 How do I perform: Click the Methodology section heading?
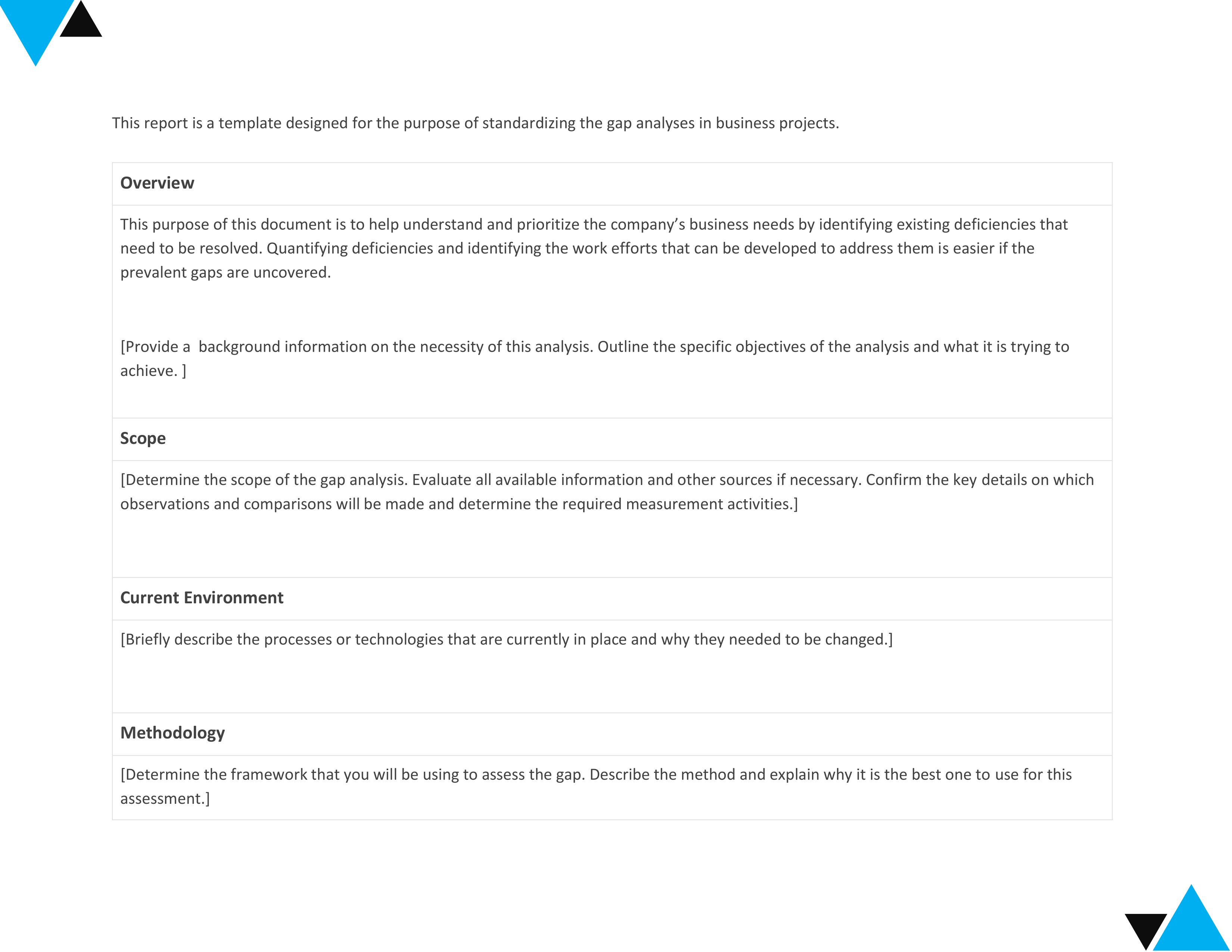pos(172,733)
